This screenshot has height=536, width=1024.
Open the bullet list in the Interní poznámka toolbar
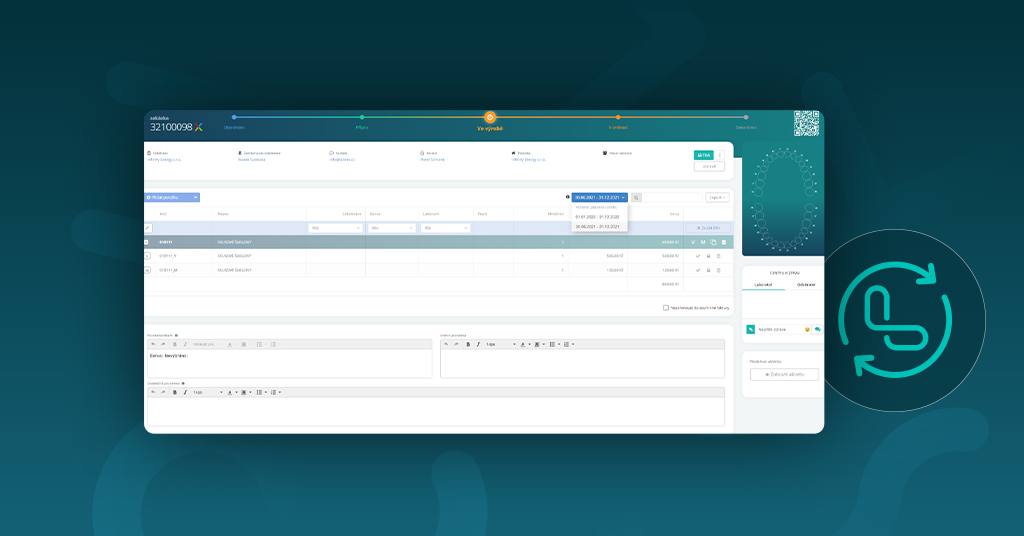pos(553,344)
